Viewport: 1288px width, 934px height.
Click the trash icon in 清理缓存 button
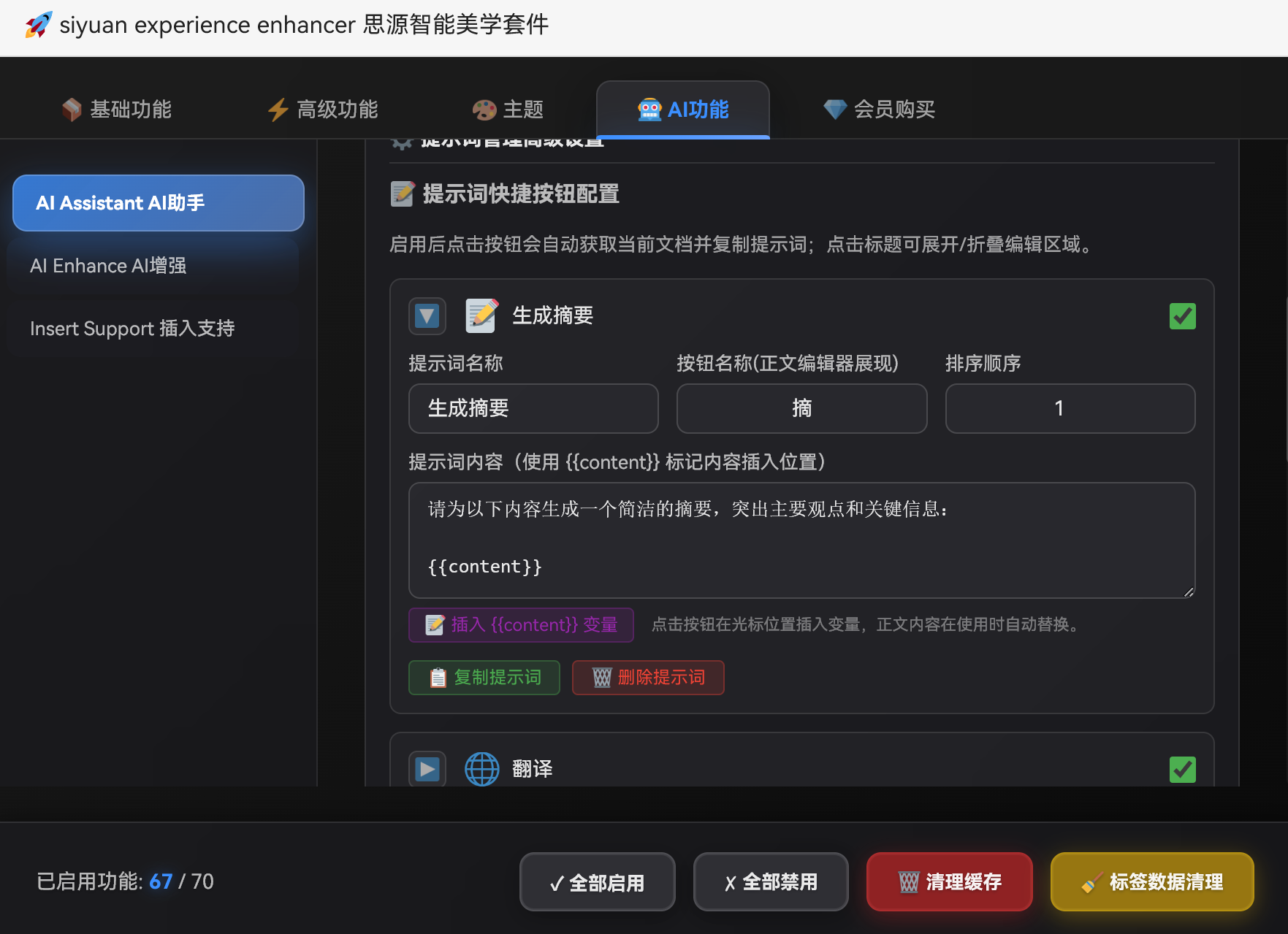coord(909,882)
